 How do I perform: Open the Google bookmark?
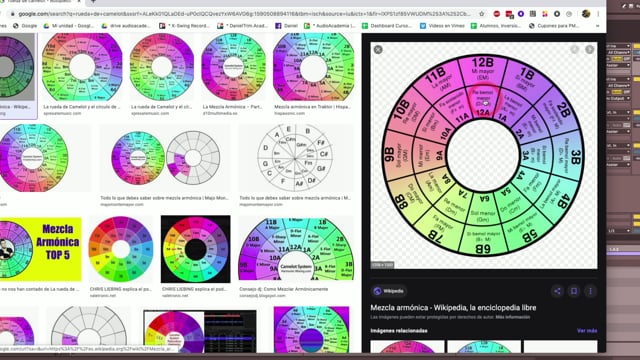[x=25, y=26]
